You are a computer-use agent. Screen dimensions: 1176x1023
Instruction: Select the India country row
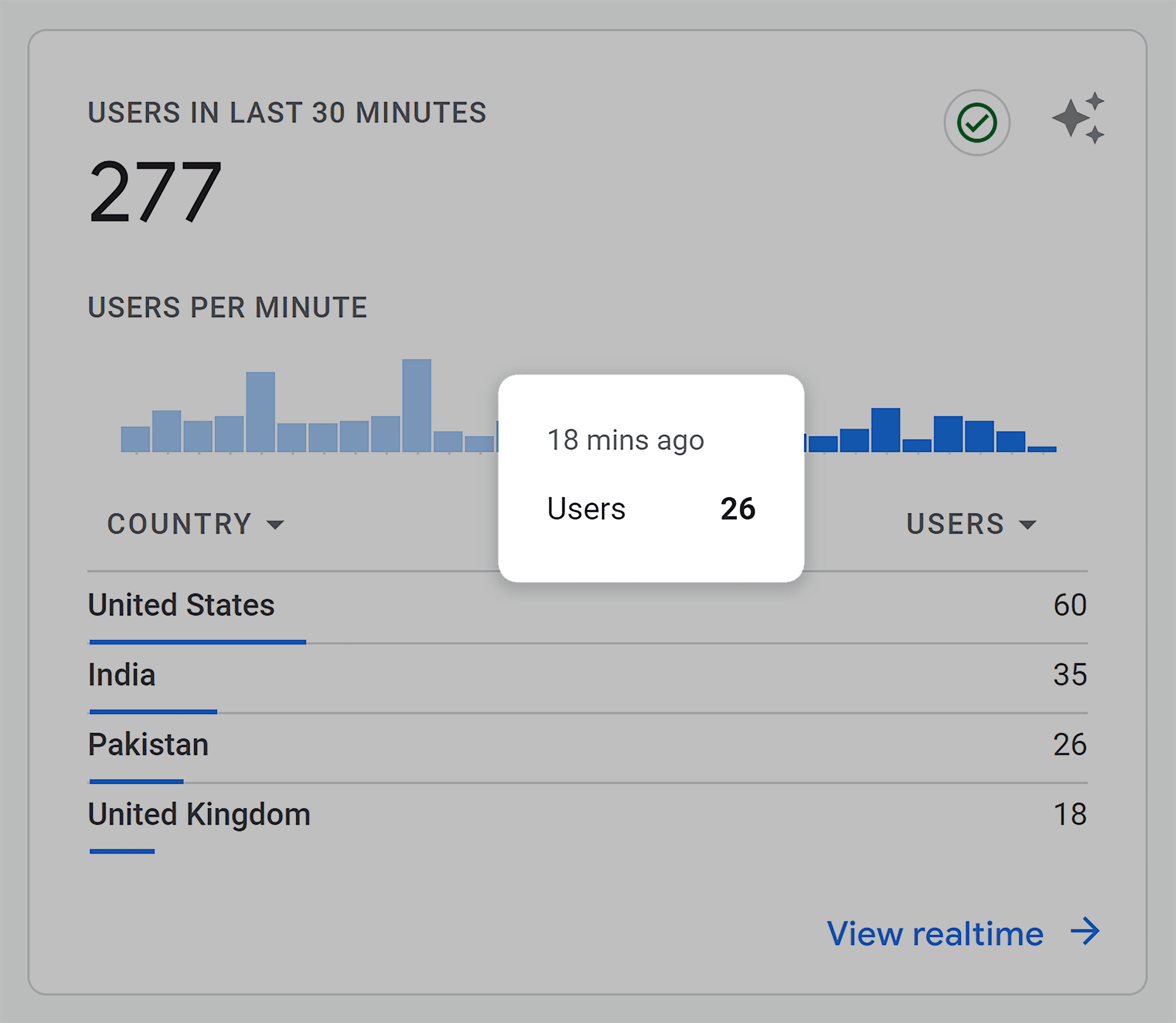coord(588,678)
